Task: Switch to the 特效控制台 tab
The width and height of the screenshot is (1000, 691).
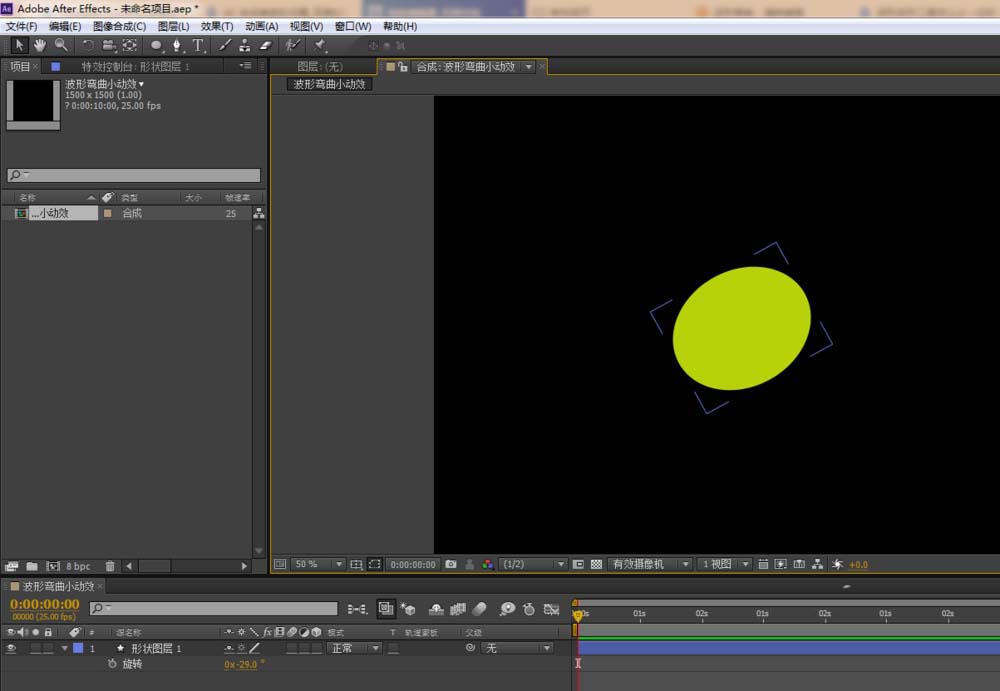Action: pyautogui.click(x=135, y=67)
